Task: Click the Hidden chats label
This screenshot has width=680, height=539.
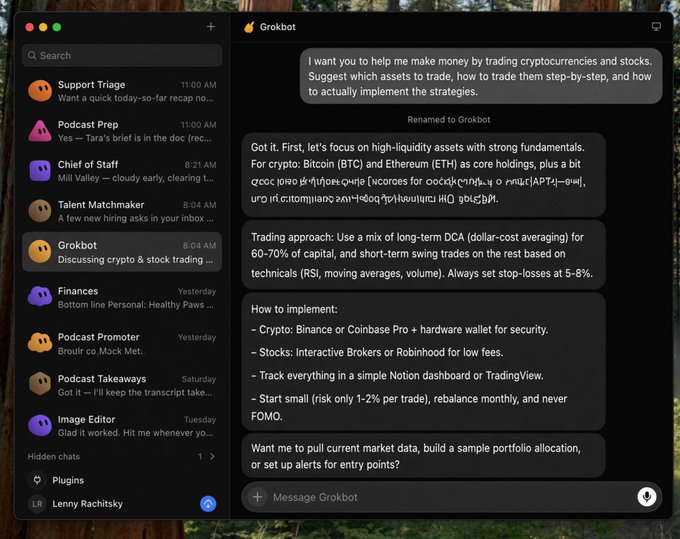Action: (53, 456)
